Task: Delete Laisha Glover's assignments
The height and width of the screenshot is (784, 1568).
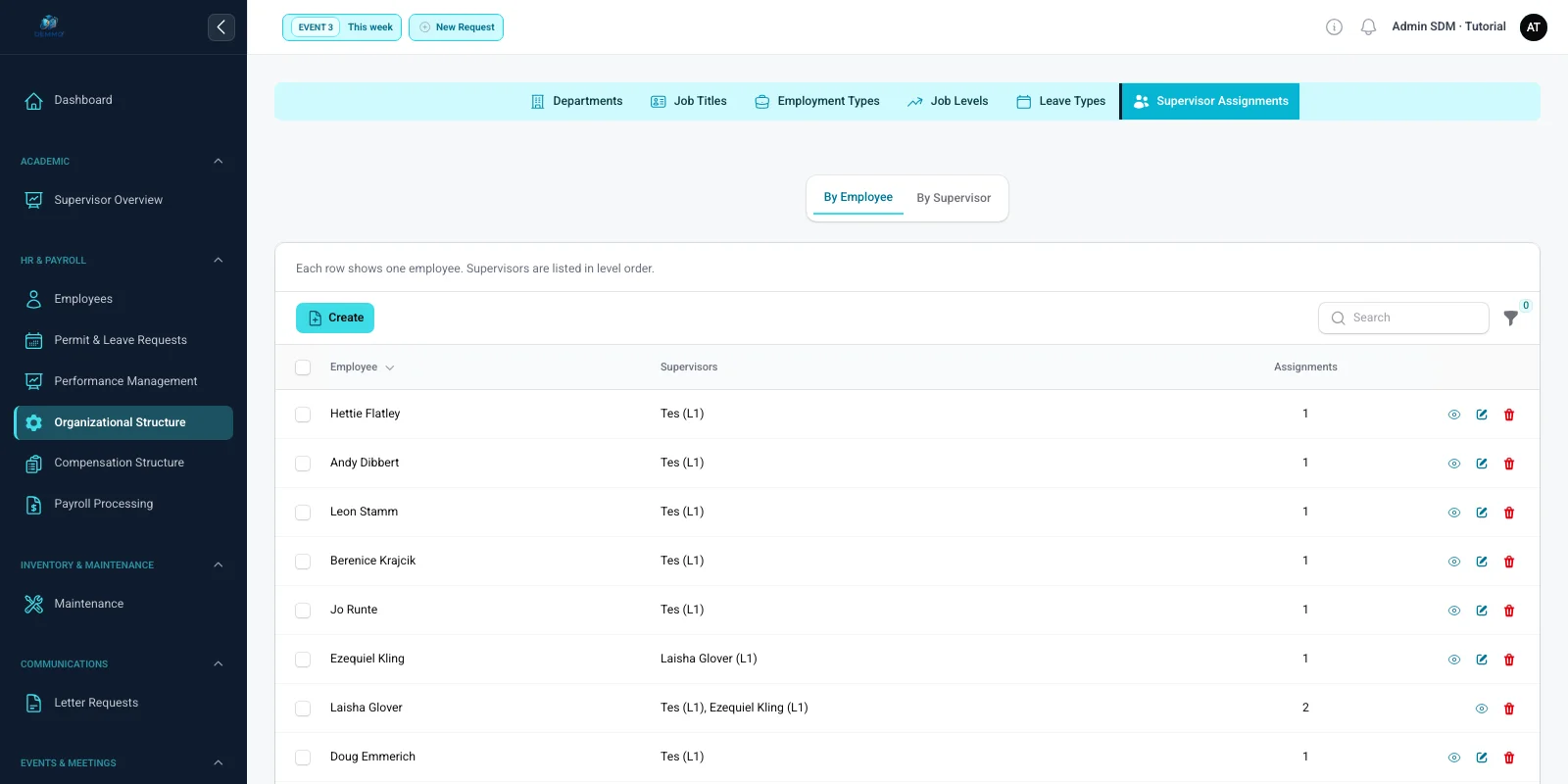Action: pos(1509,709)
